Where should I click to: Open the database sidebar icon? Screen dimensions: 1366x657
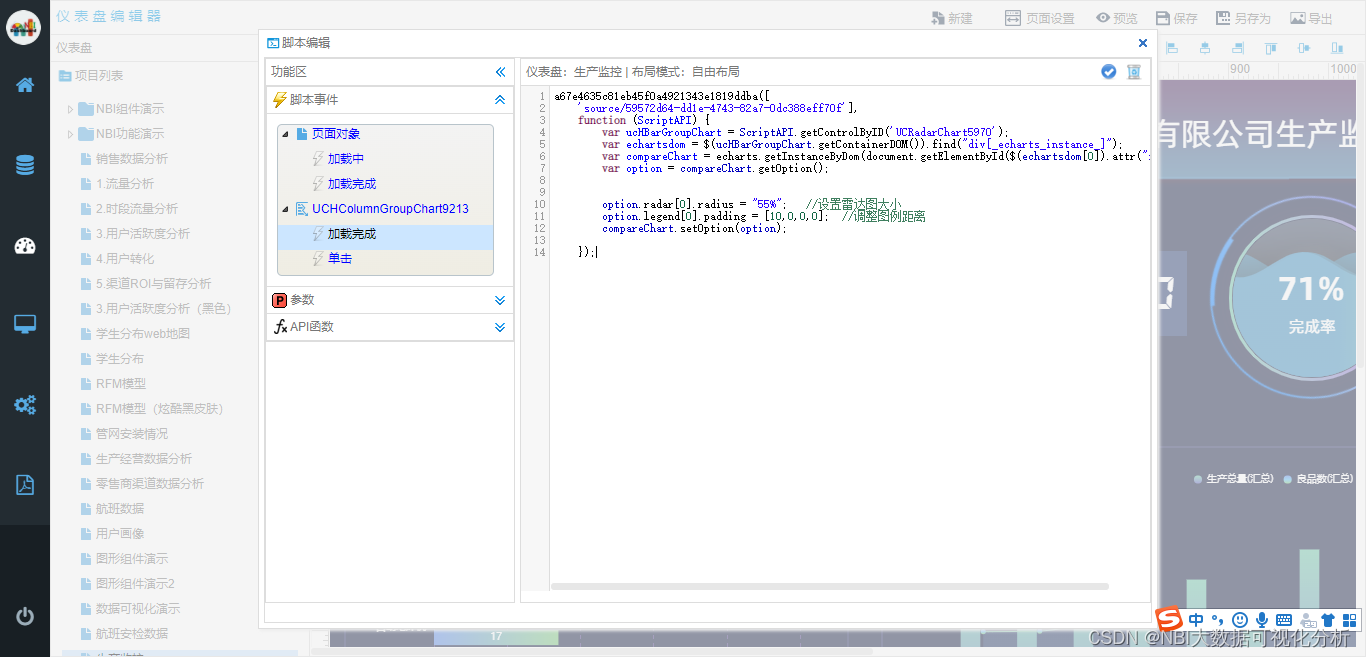coord(25,165)
